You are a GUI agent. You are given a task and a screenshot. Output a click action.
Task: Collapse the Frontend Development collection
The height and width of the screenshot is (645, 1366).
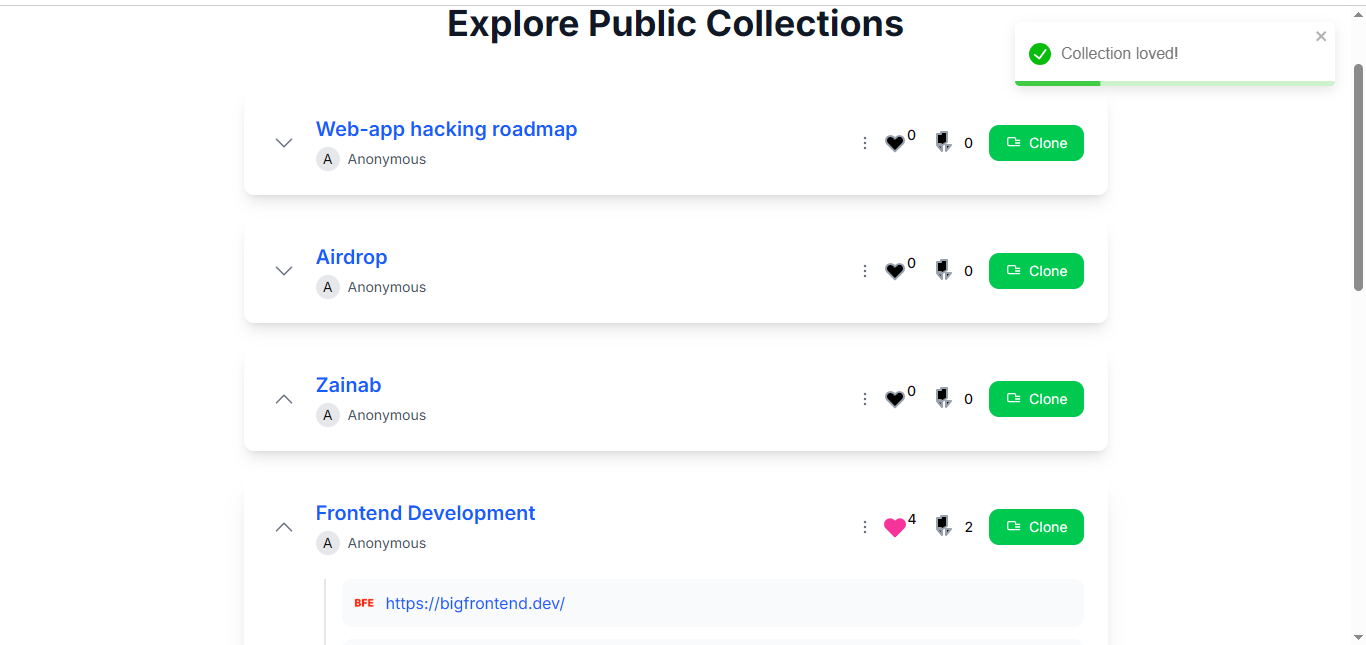pos(284,527)
